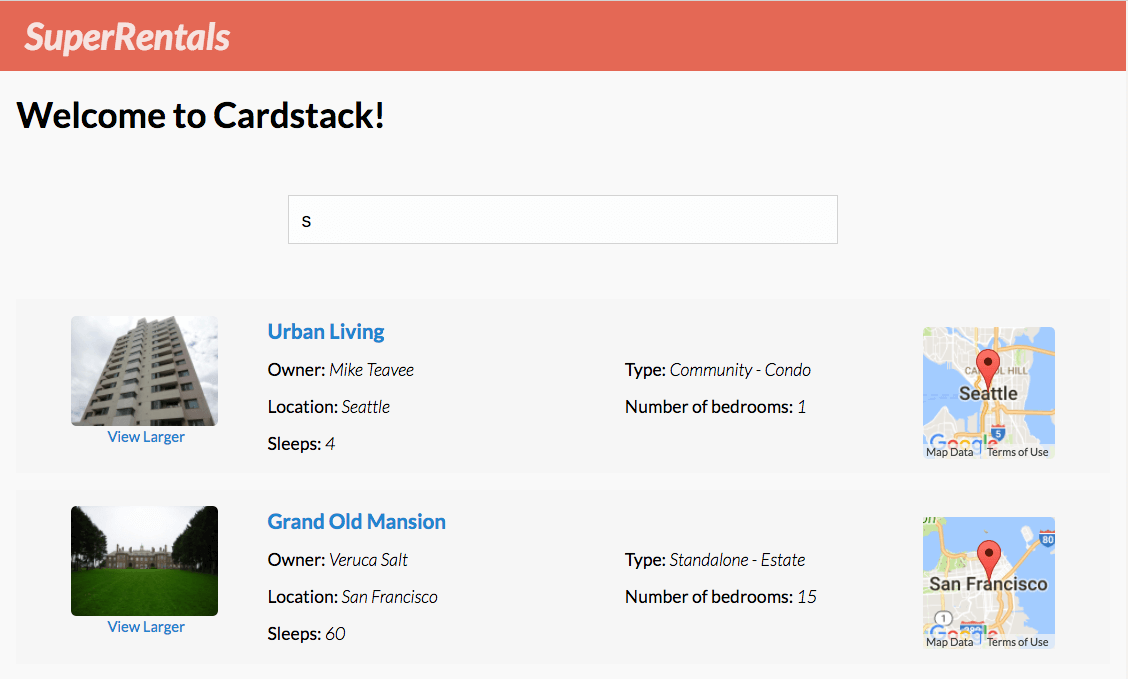
Task: Click the Grand Old Mansion estate photo
Action: (x=144, y=561)
